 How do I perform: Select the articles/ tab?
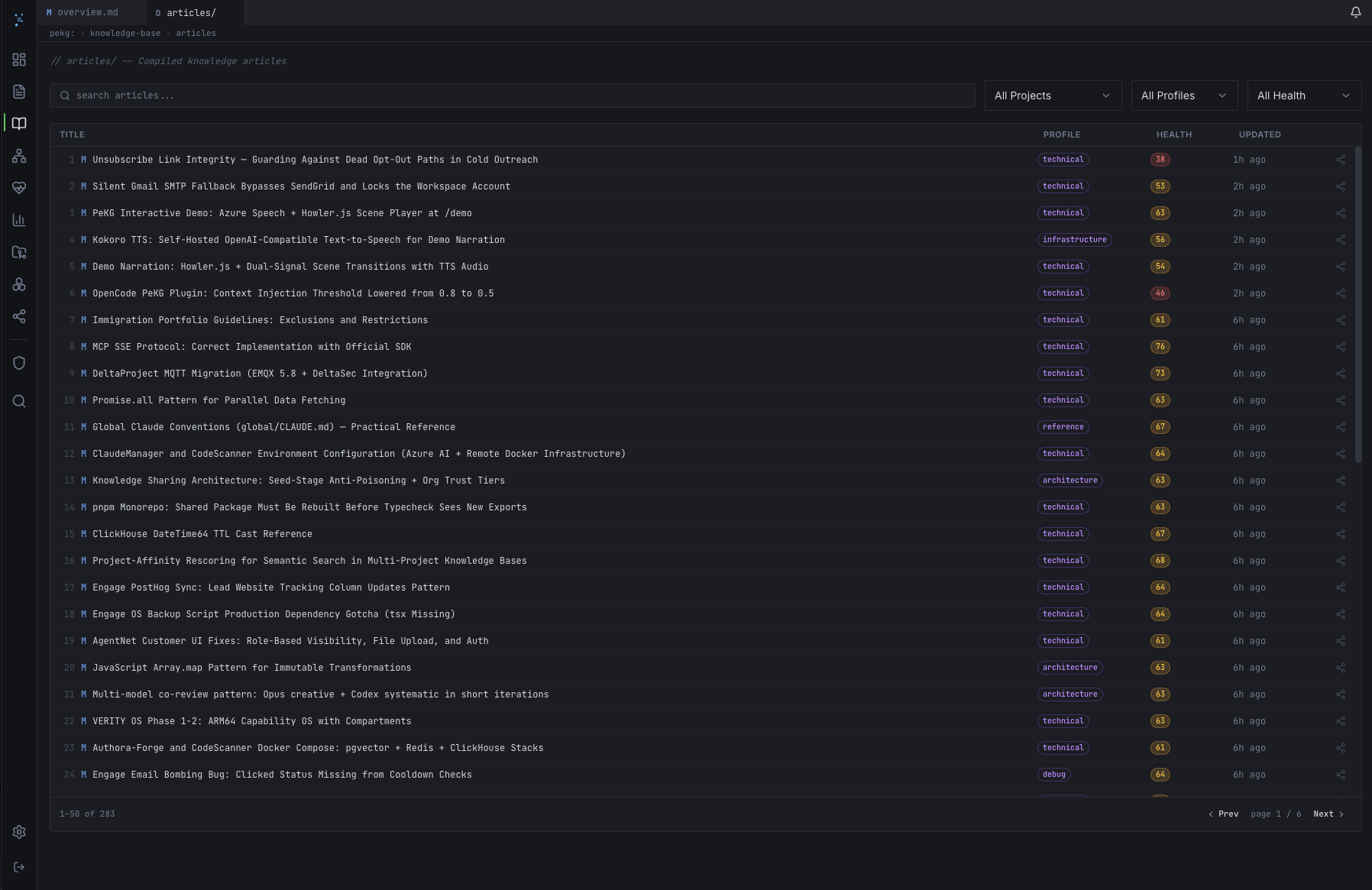point(191,12)
